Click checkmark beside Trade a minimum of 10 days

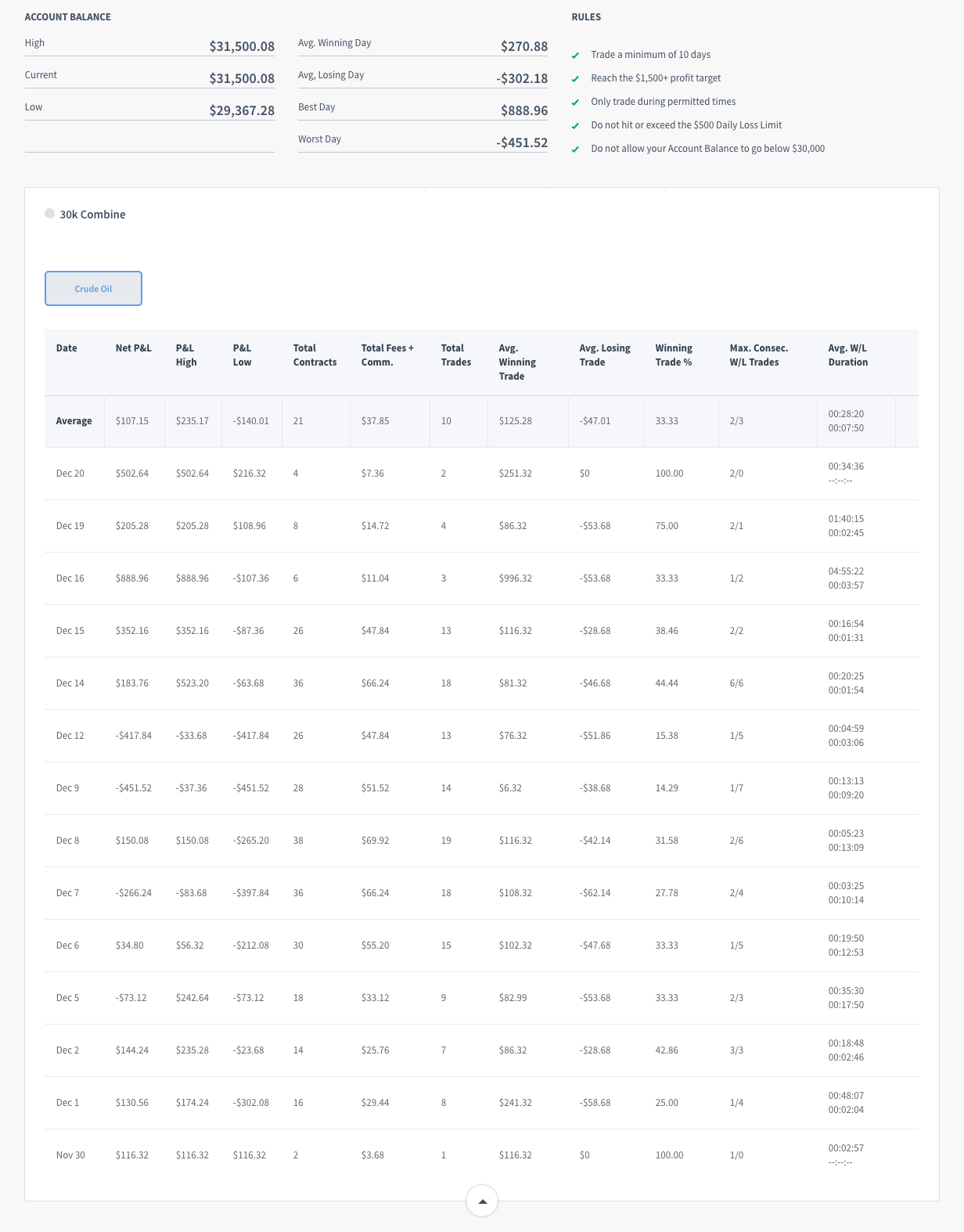(575, 56)
